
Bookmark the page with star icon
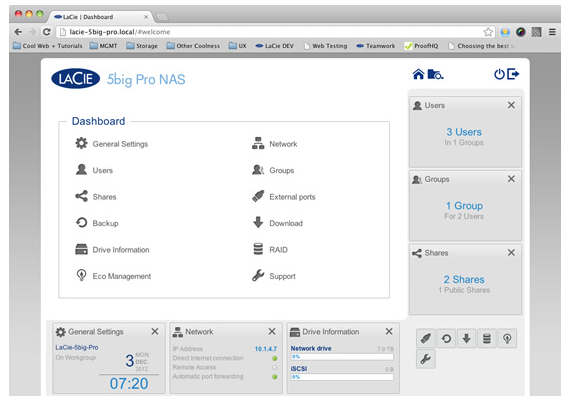(x=488, y=32)
